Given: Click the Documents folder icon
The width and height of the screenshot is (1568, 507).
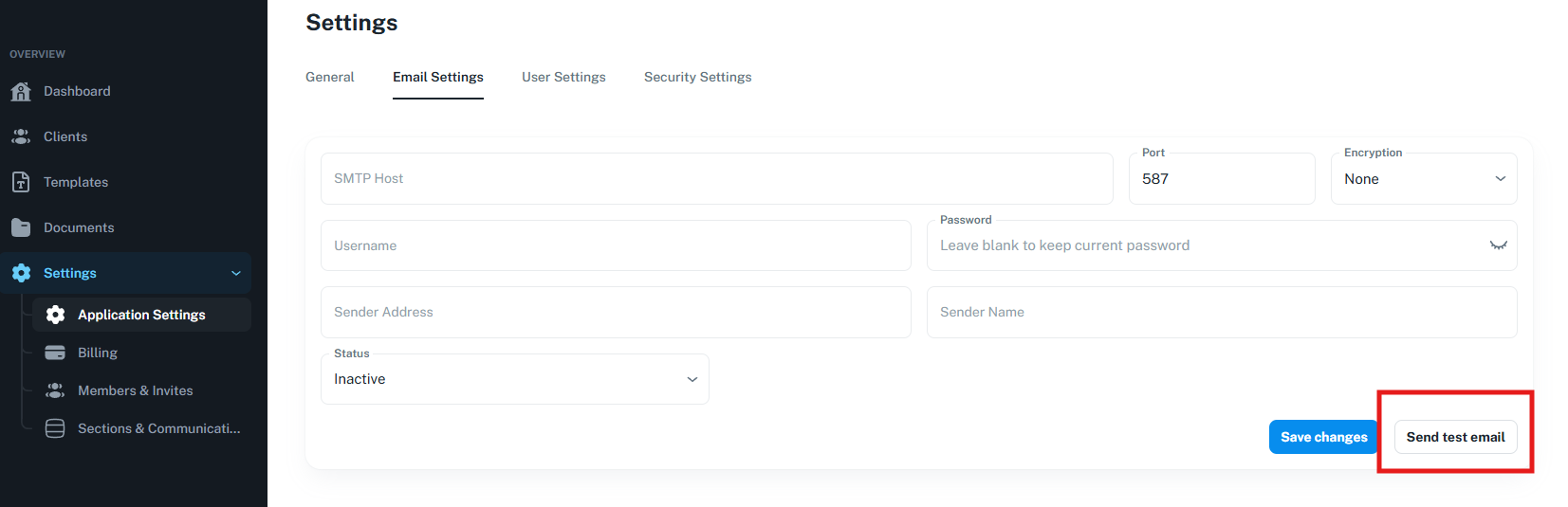Looking at the screenshot, I should pyautogui.click(x=21, y=227).
